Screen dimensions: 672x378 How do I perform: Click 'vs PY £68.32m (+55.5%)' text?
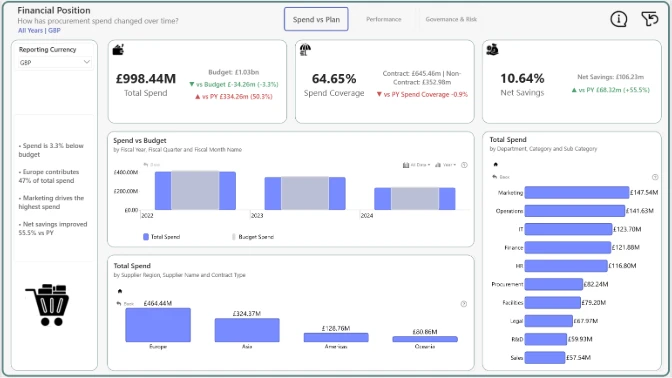click(x=611, y=90)
